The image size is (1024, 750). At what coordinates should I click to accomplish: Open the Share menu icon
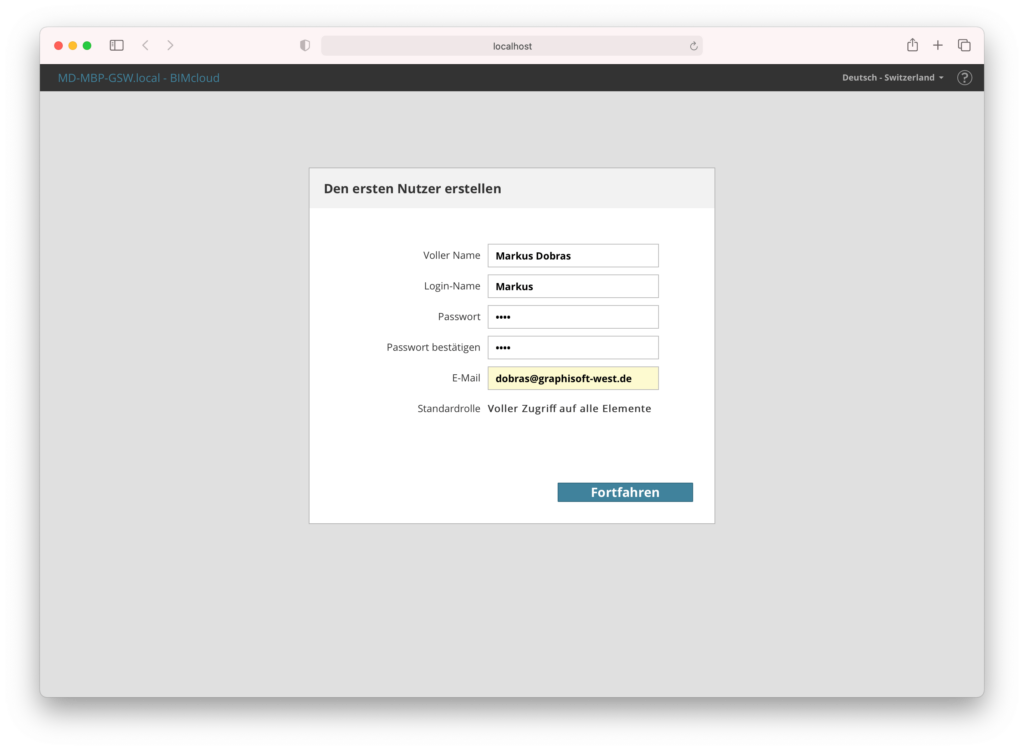point(911,45)
